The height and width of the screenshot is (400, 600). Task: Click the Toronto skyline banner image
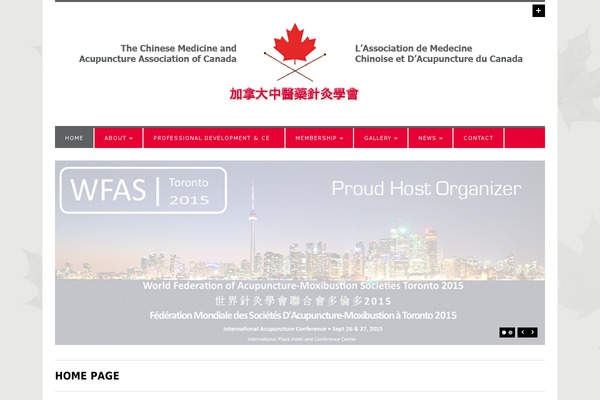(300, 253)
